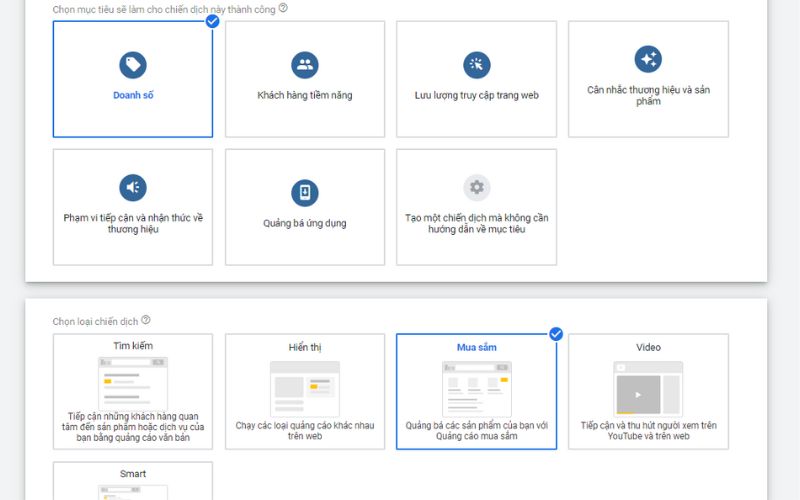Click the sparkle icon for Cân nhắc thương hiệu

[648, 59]
